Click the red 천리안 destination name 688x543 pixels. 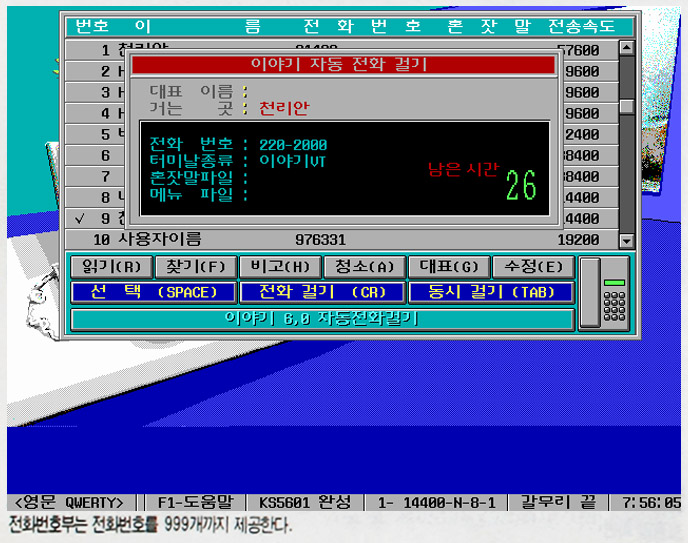coord(284,108)
